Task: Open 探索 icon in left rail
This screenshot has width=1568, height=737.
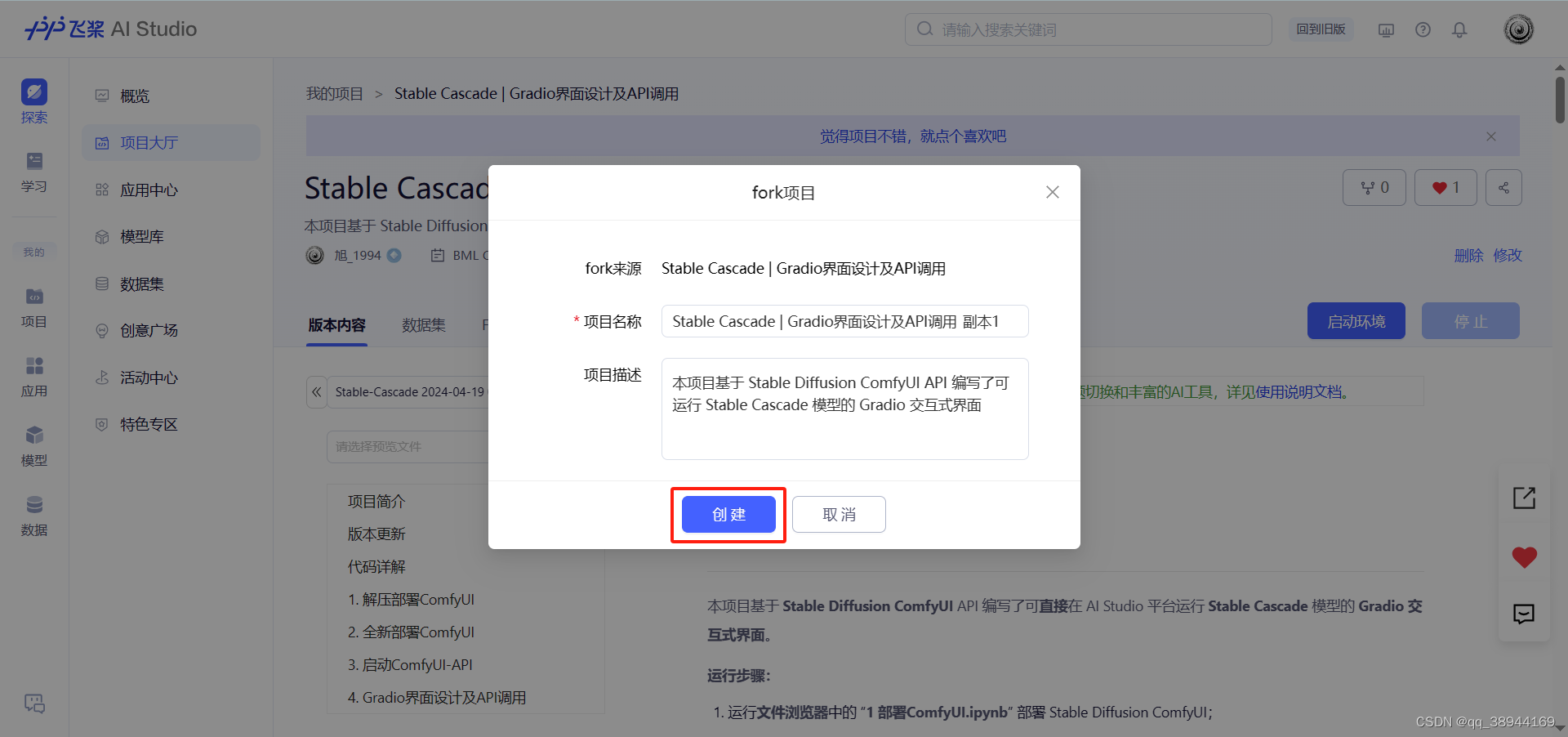Action: tap(34, 101)
